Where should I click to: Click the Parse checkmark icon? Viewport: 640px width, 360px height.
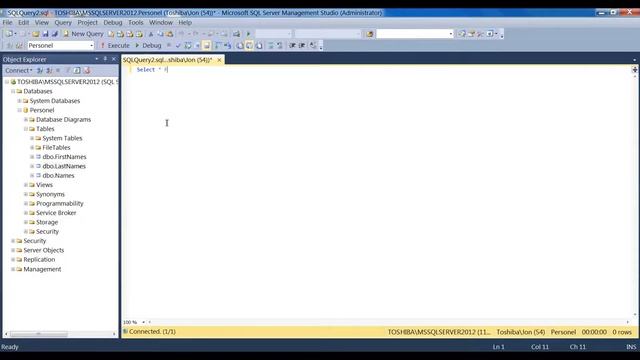click(x=178, y=45)
